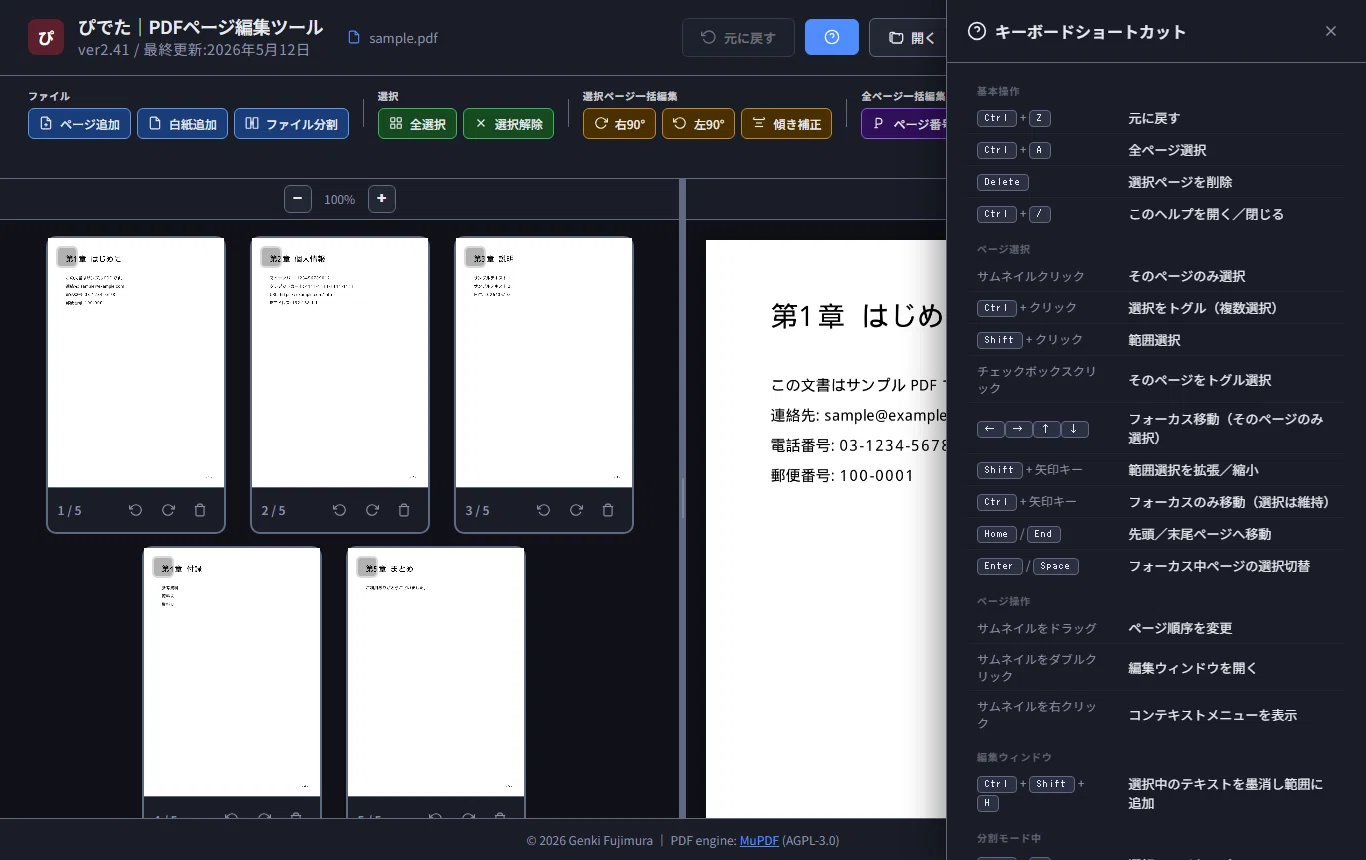
Task: Rotate selected pages with 右90°
Action: [619, 124]
